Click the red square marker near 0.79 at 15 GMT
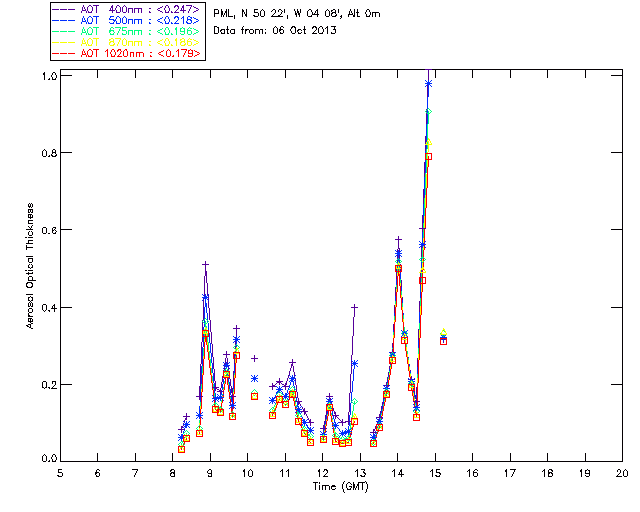Image resolution: width=640 pixels, height=512 pixels. pyautogui.click(x=428, y=156)
